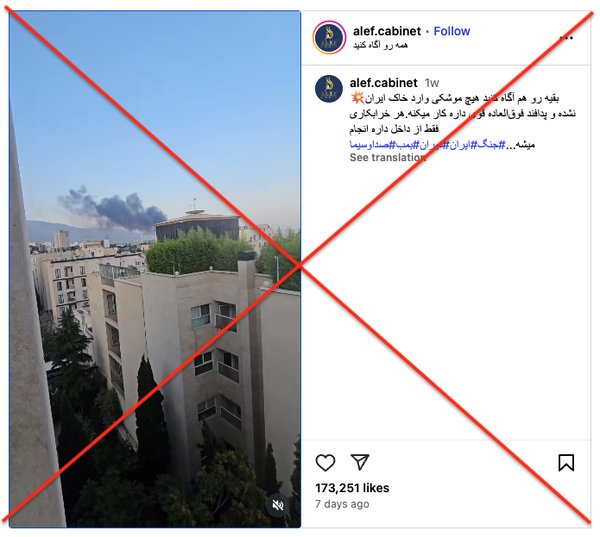Click the 7 days ago timestamp

tap(342, 504)
